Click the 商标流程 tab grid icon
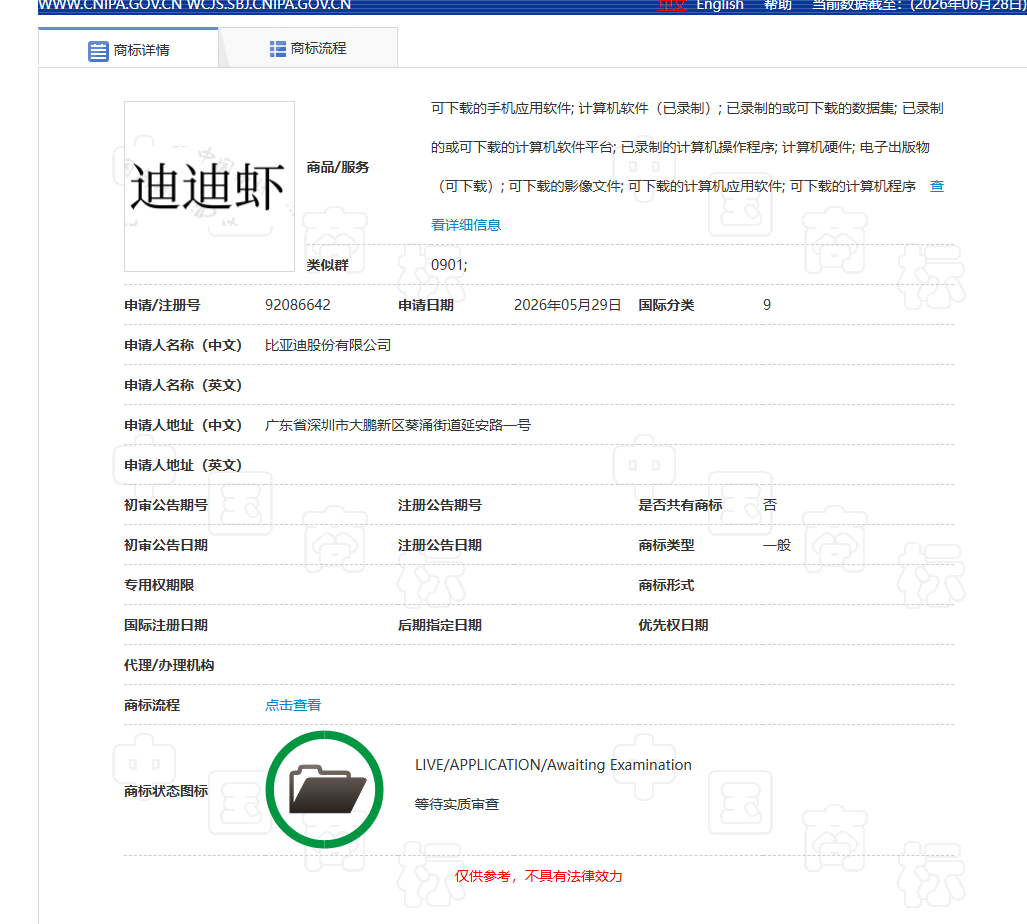Screen dimensions: 1027x924 point(278,49)
